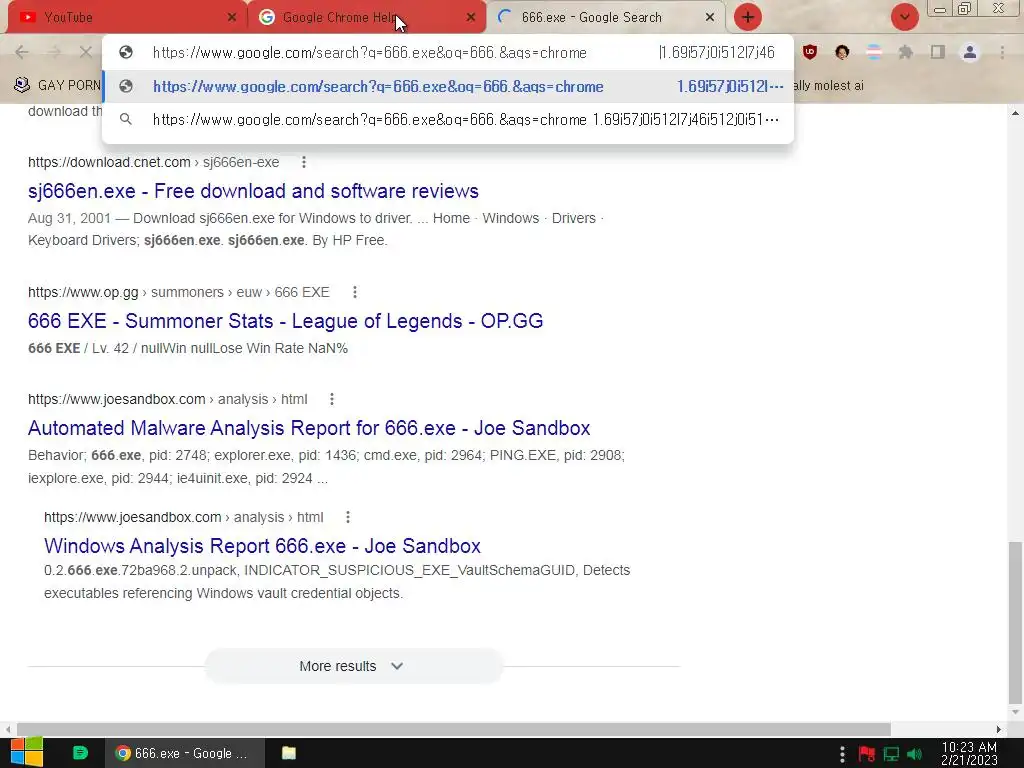This screenshot has width=1024, height=768.
Task: Open the taskbar clock showing 10:23 AM
Action: pos(969,754)
